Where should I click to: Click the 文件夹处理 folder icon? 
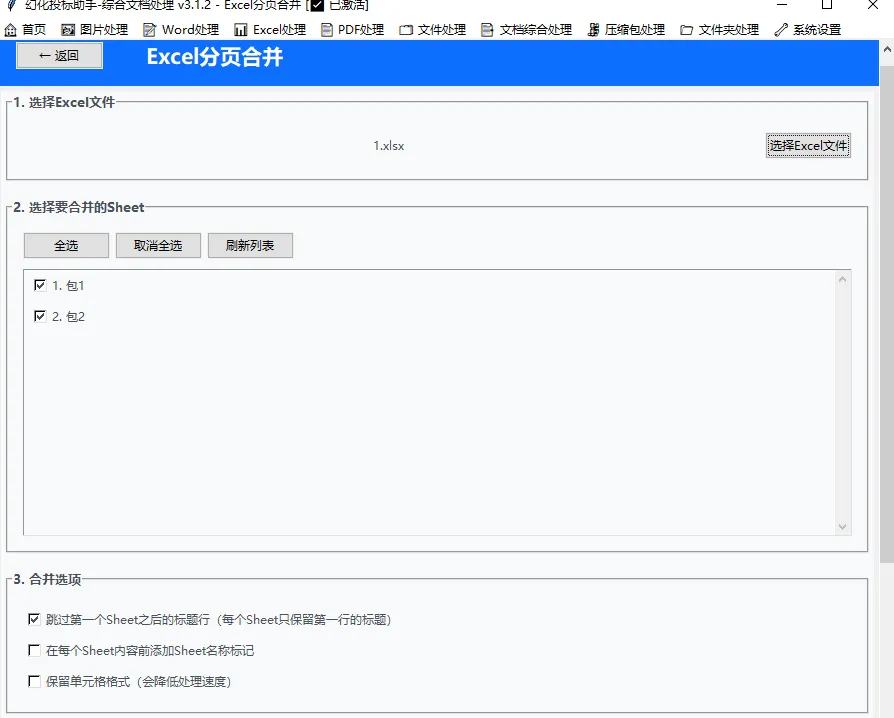686,30
